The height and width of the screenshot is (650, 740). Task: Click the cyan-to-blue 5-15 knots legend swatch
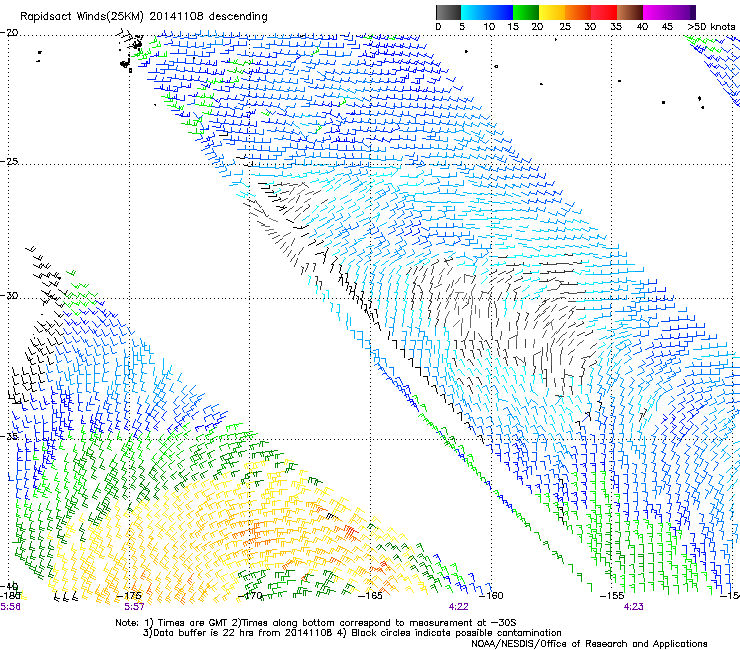click(487, 12)
